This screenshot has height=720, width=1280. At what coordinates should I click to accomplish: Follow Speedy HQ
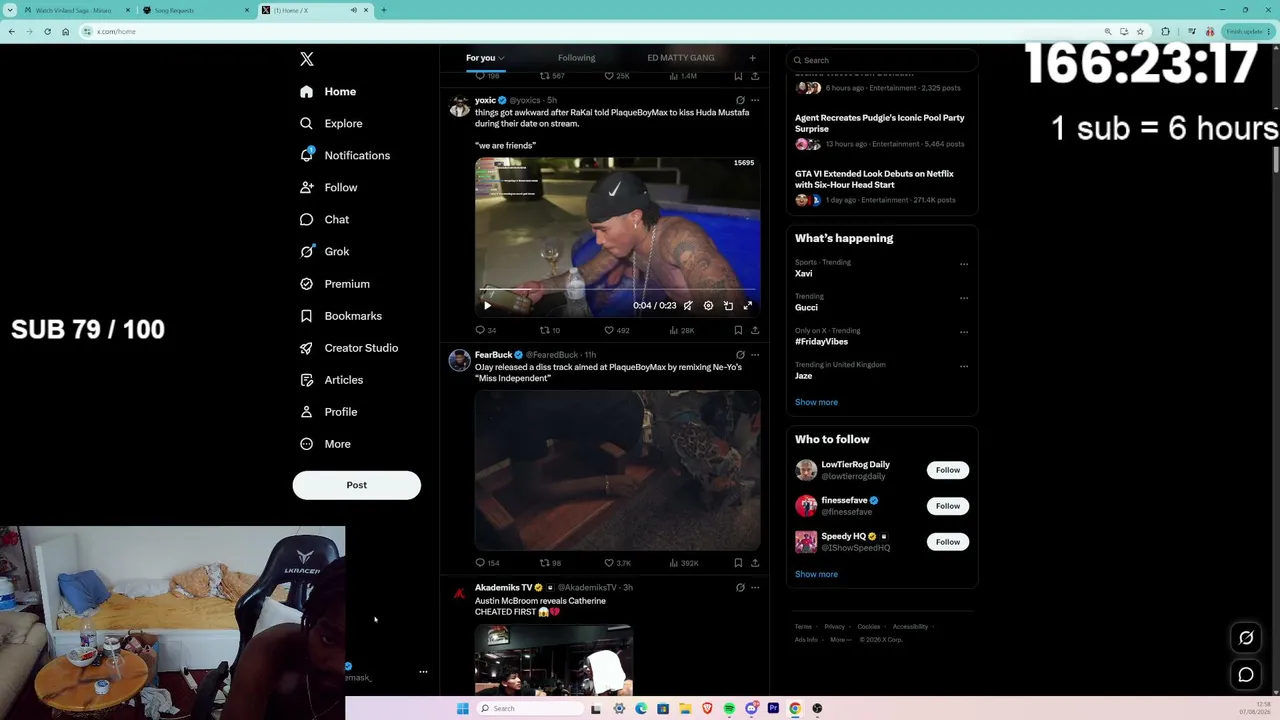coord(948,542)
